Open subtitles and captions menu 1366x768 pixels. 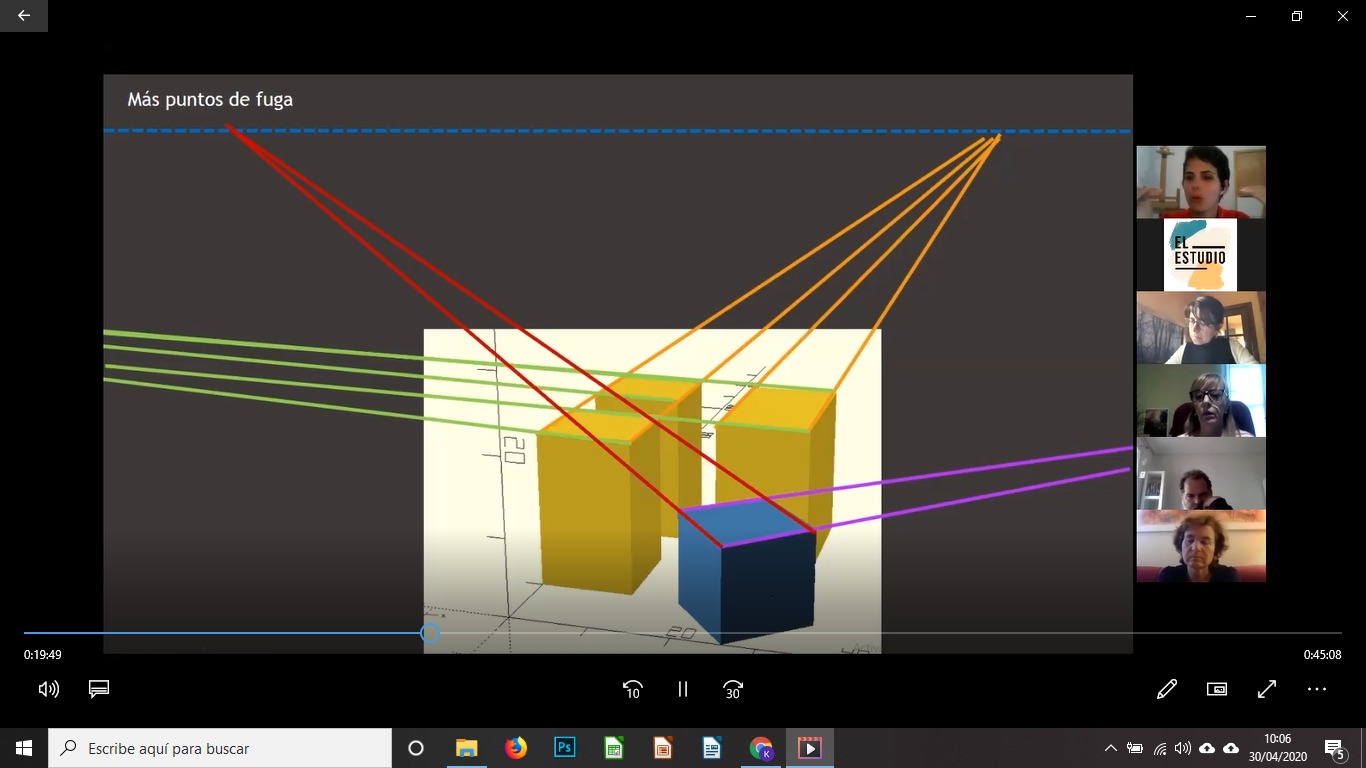pyautogui.click(x=98, y=689)
